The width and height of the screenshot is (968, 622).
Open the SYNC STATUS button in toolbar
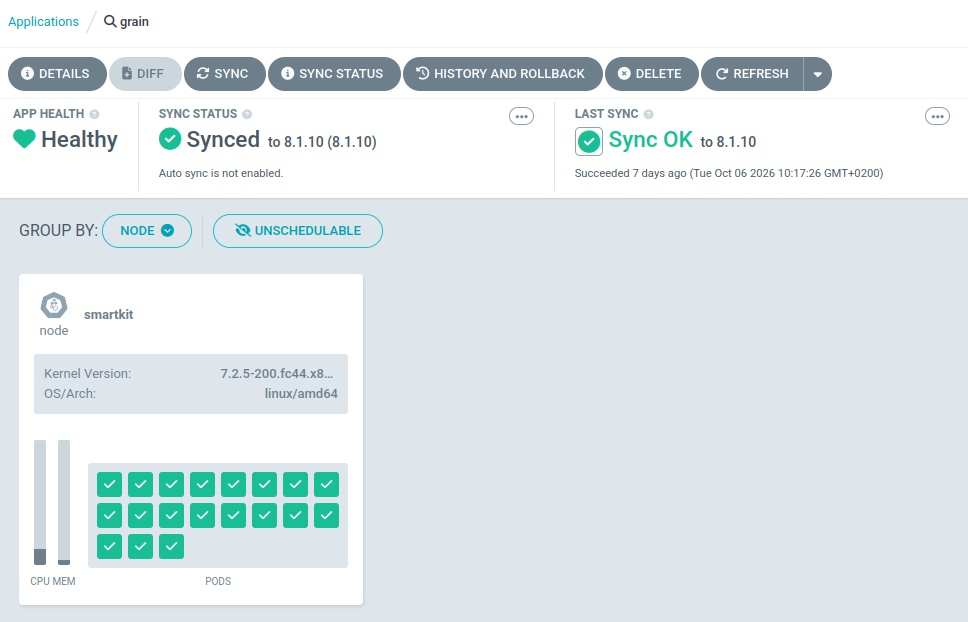334,74
